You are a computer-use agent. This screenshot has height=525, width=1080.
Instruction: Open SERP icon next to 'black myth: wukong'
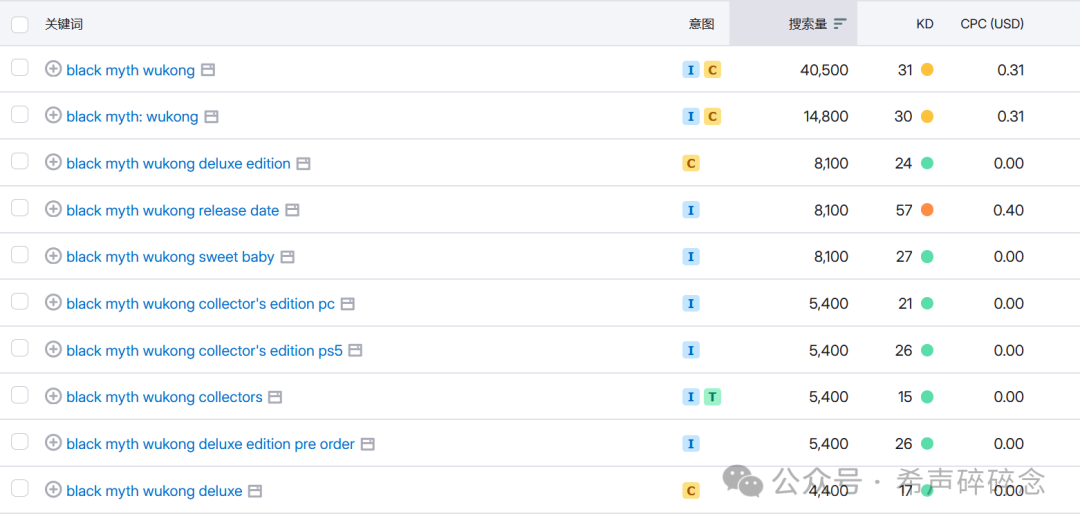coord(211,116)
